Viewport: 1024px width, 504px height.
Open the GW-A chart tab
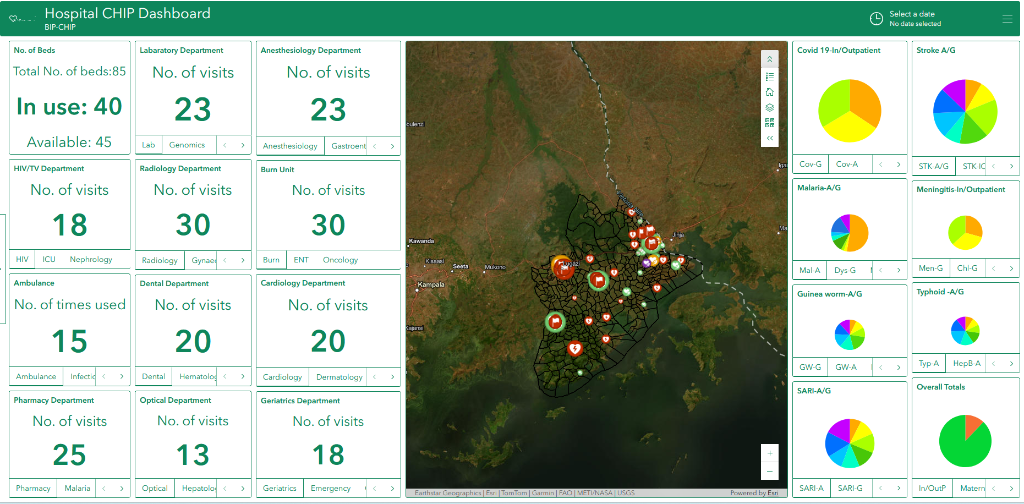[x=846, y=368]
